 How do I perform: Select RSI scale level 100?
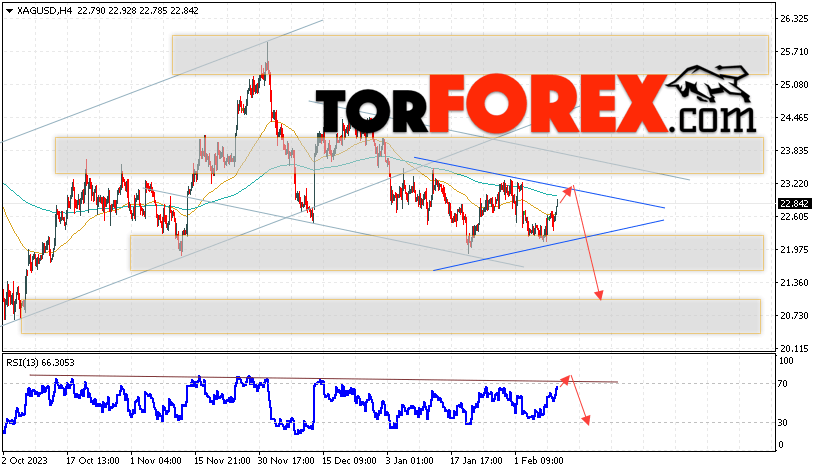[x=786, y=361]
